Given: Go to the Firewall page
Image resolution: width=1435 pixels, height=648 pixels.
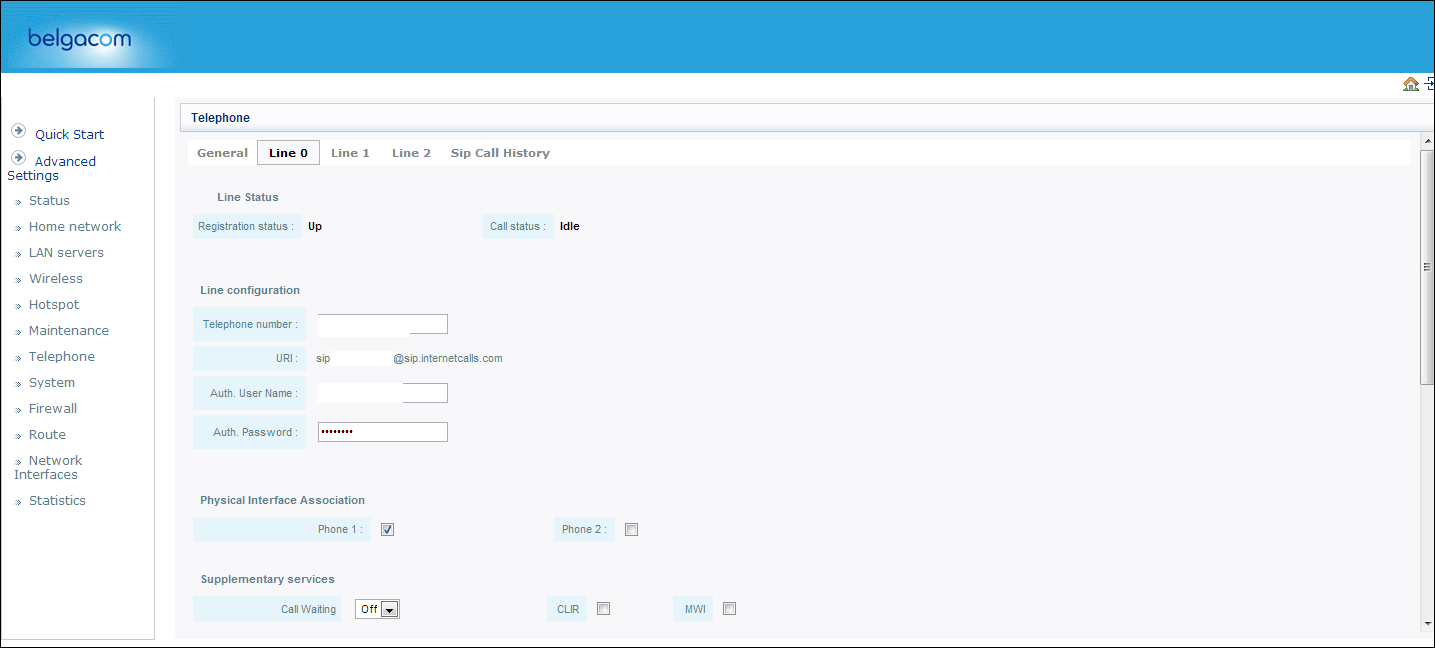Looking at the screenshot, I should tap(53, 409).
